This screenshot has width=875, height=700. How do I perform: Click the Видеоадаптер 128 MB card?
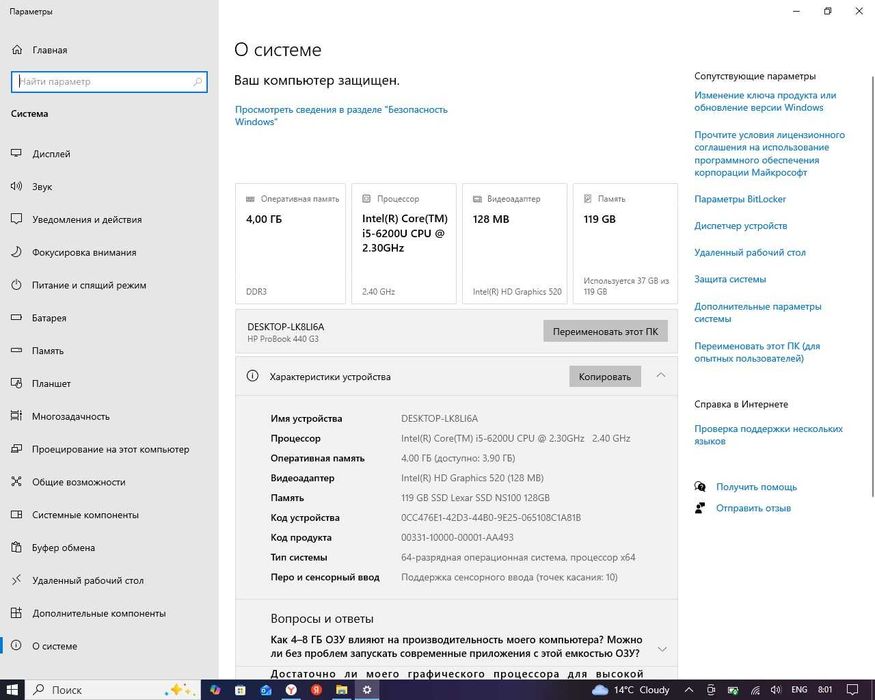click(515, 243)
